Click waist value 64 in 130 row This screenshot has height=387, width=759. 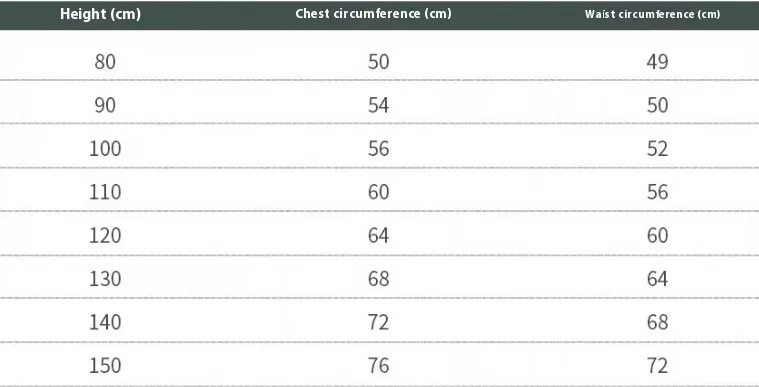pyautogui.click(x=657, y=279)
